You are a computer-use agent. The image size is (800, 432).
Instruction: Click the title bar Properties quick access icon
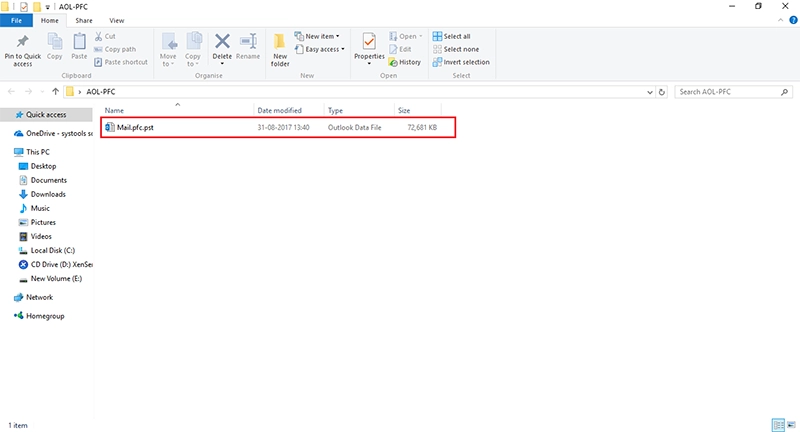(23, 7)
